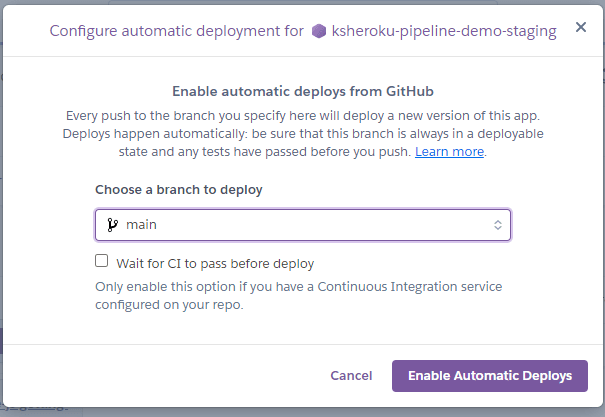Viewport: 605px width, 417px height.
Task: Cancel the automatic deploy configuration
Action: [x=351, y=376]
